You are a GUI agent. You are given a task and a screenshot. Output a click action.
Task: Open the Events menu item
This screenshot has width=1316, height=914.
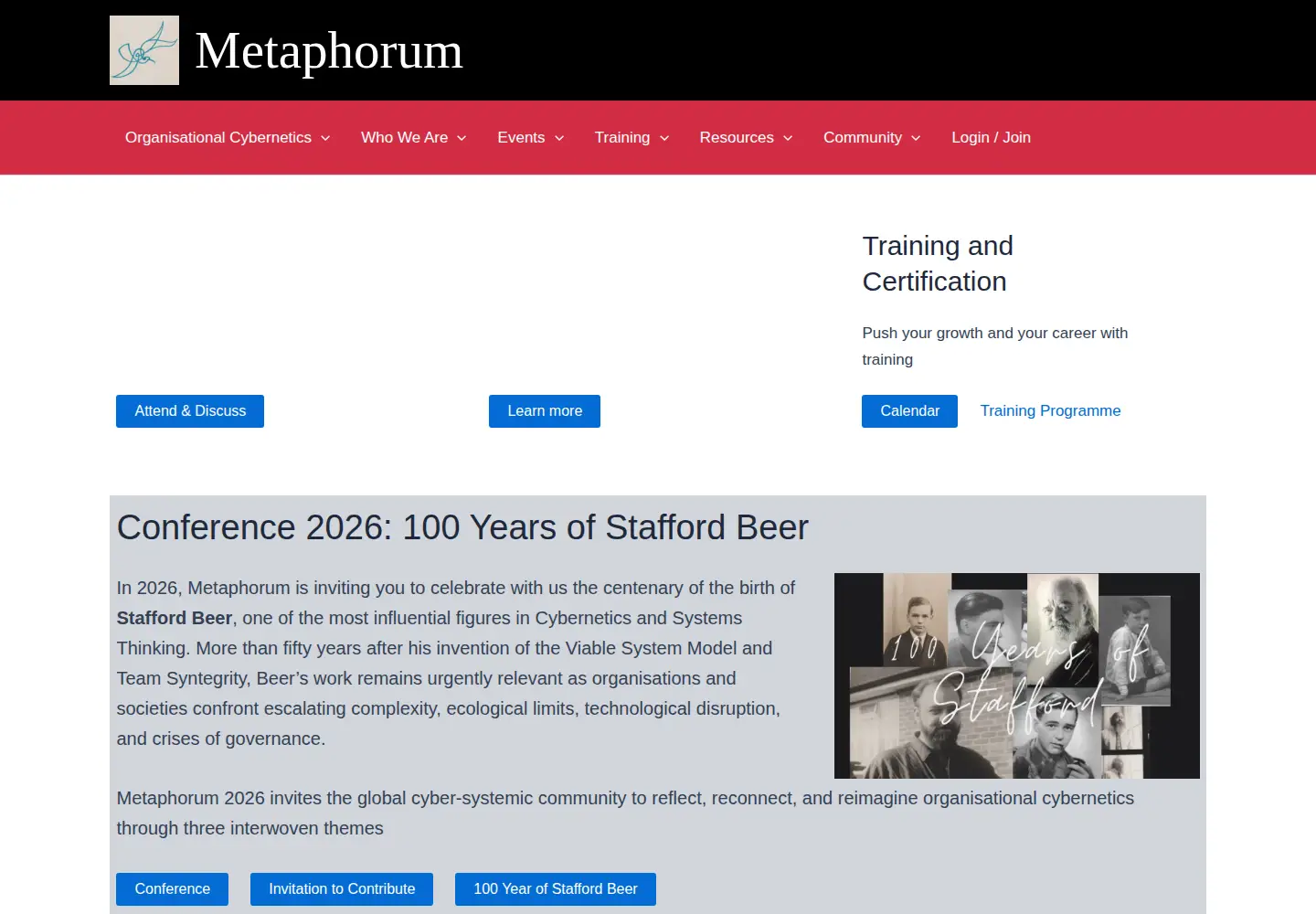[x=521, y=138]
